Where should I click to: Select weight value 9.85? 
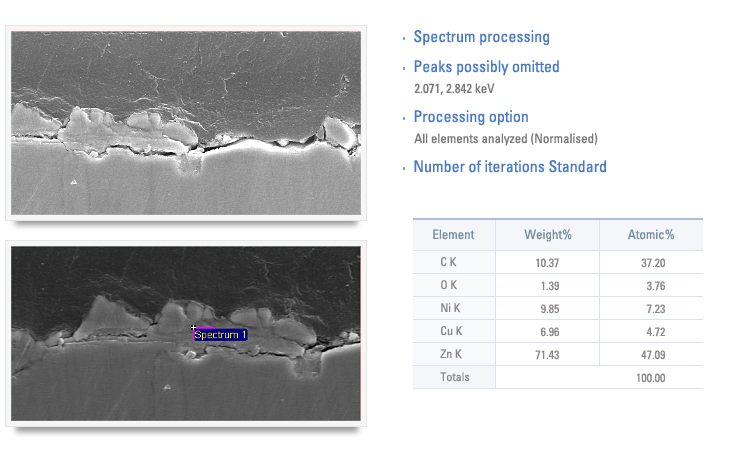point(549,309)
